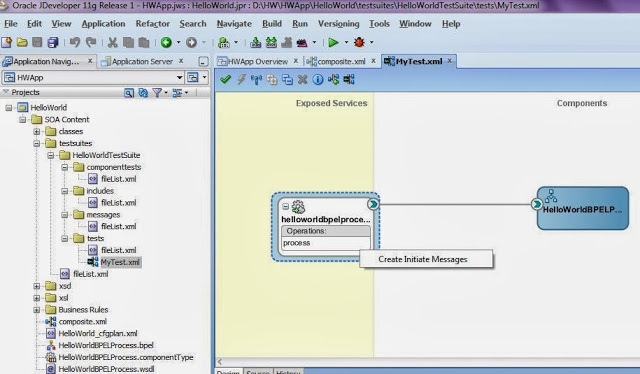Click the Rebuild project icon

pos(271,42)
